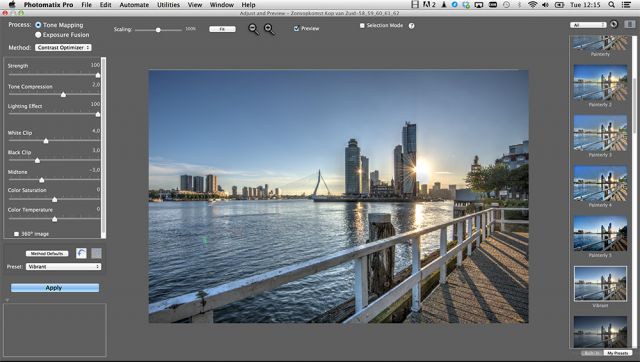Select the preset thumbnail below Vibrant

600,331
